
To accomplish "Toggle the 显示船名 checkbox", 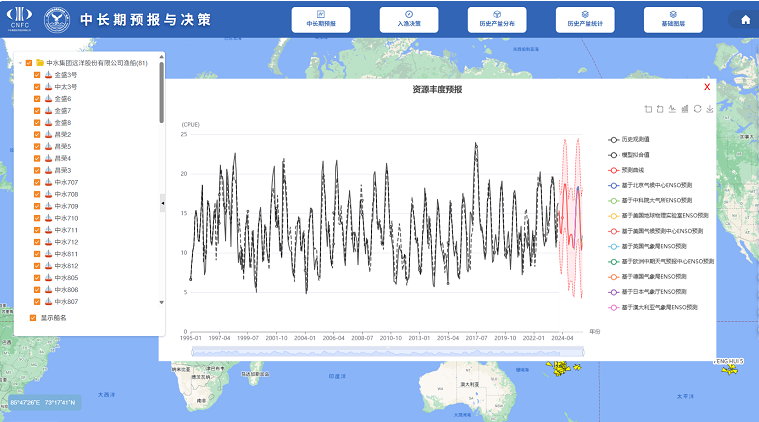I will tap(31, 317).
